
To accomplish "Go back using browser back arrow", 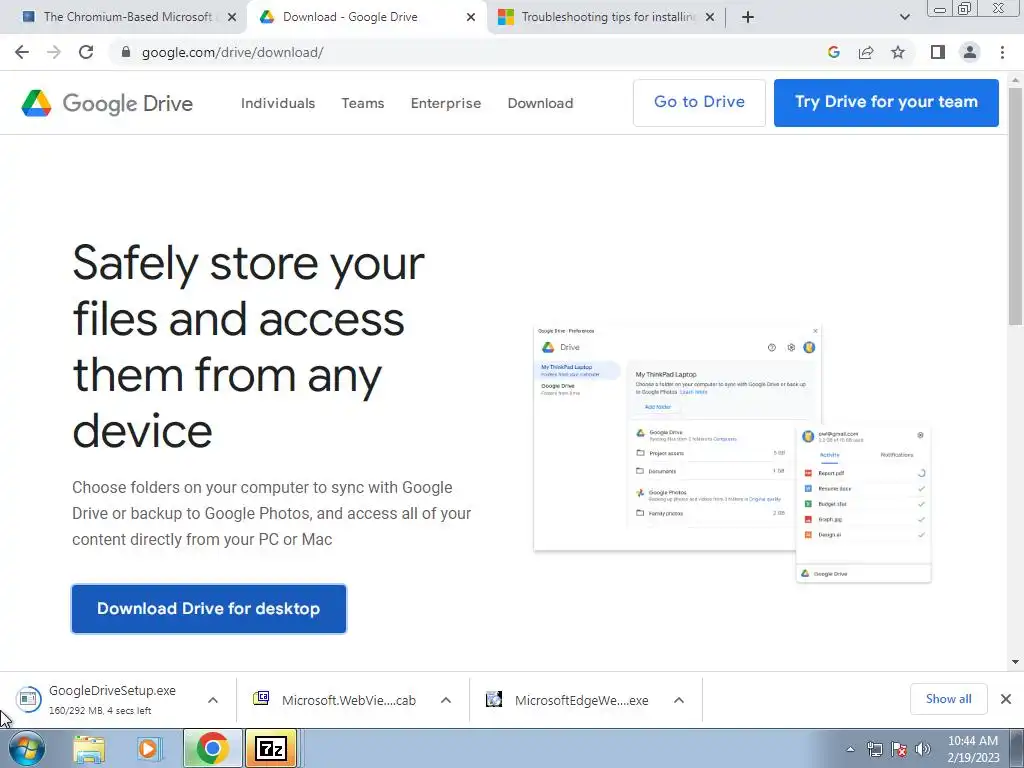I will pyautogui.click(x=22, y=52).
